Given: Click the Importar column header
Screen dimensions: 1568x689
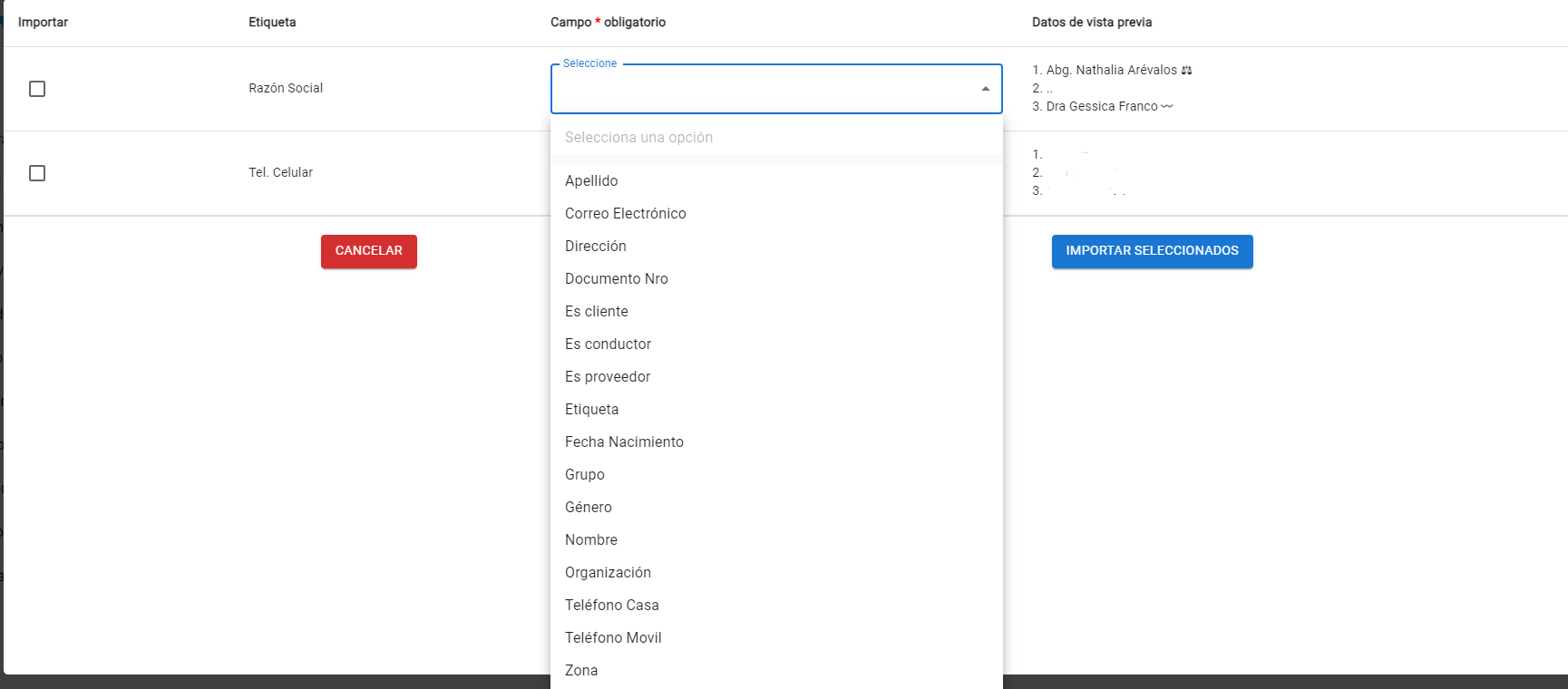Looking at the screenshot, I should [43, 23].
